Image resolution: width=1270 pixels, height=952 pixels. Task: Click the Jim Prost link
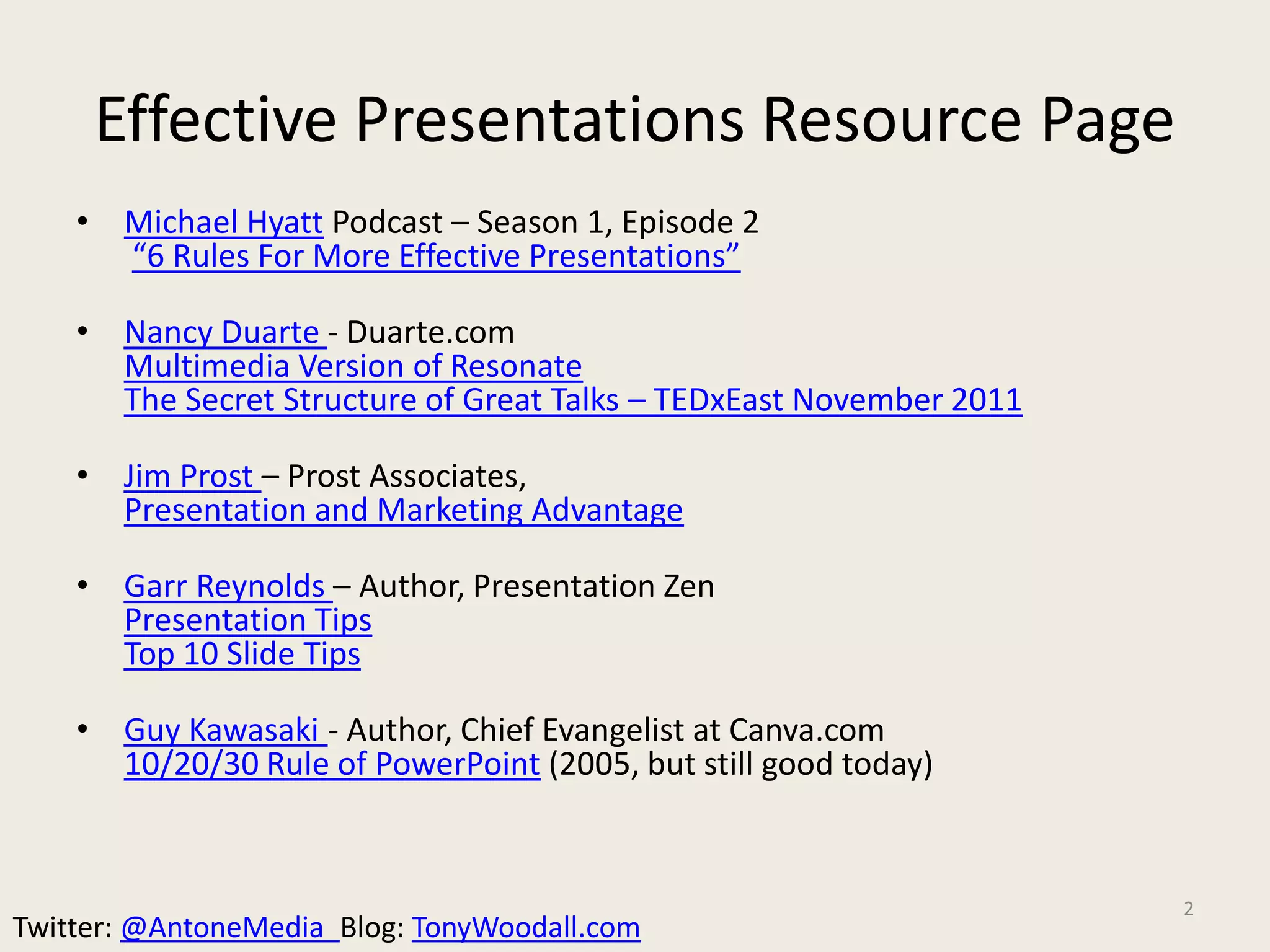[189, 477]
